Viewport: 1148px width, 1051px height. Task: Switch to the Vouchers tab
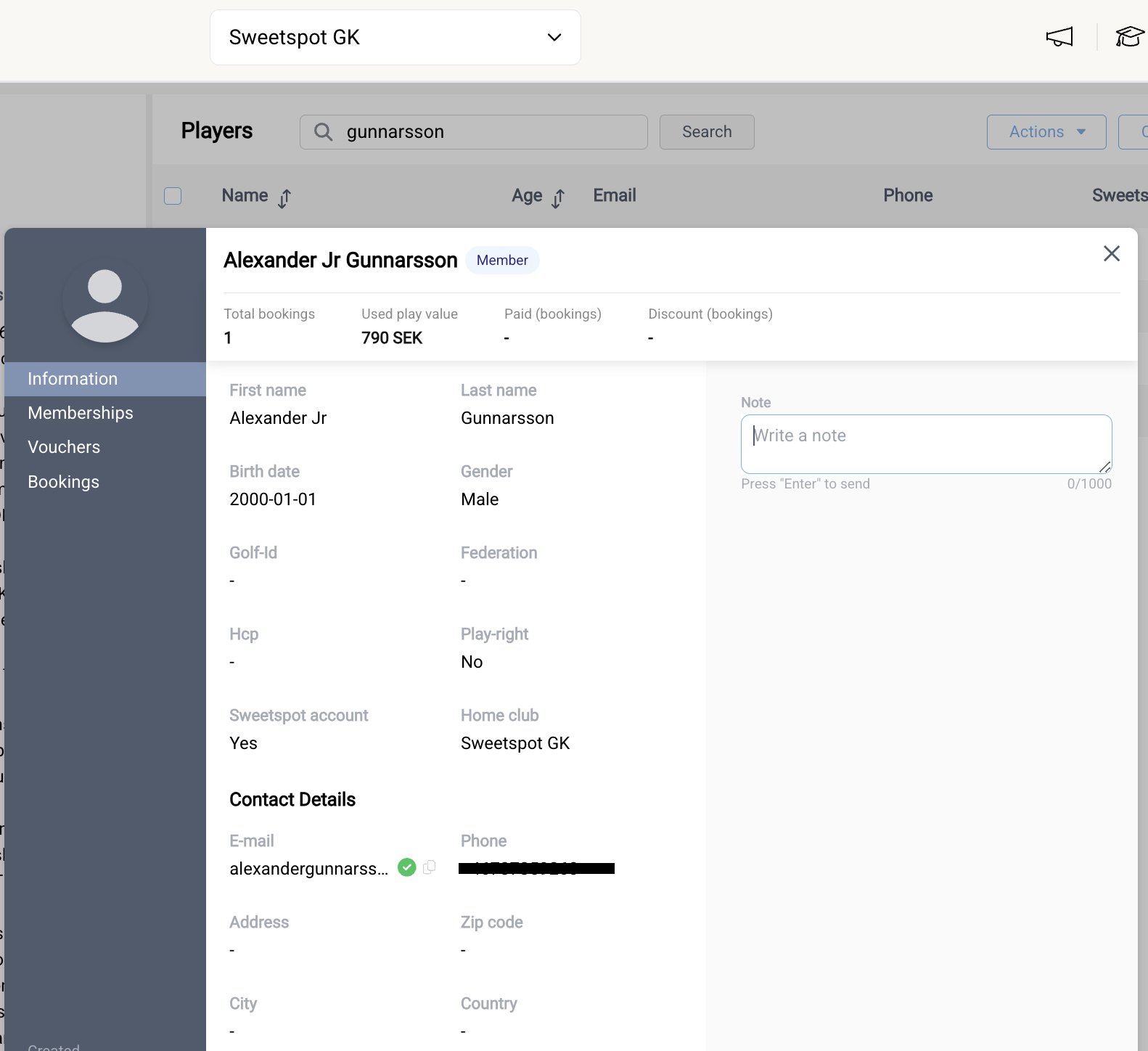64,447
